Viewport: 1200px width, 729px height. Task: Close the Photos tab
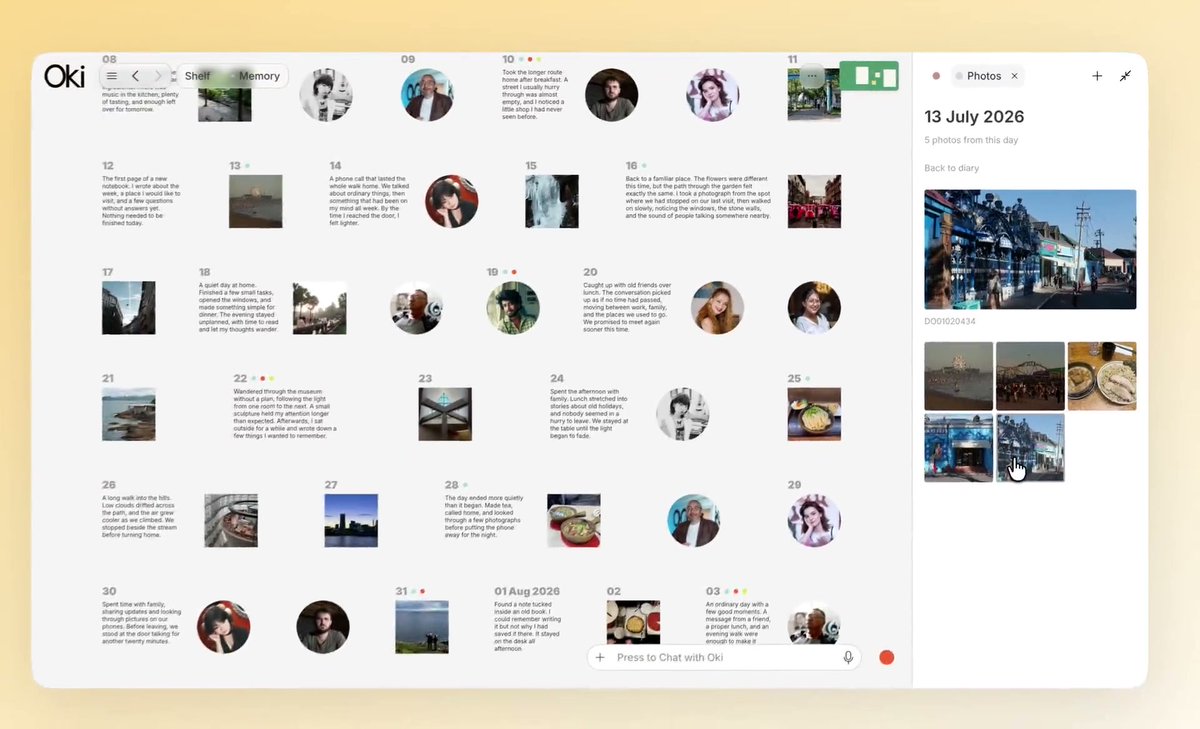1014,76
